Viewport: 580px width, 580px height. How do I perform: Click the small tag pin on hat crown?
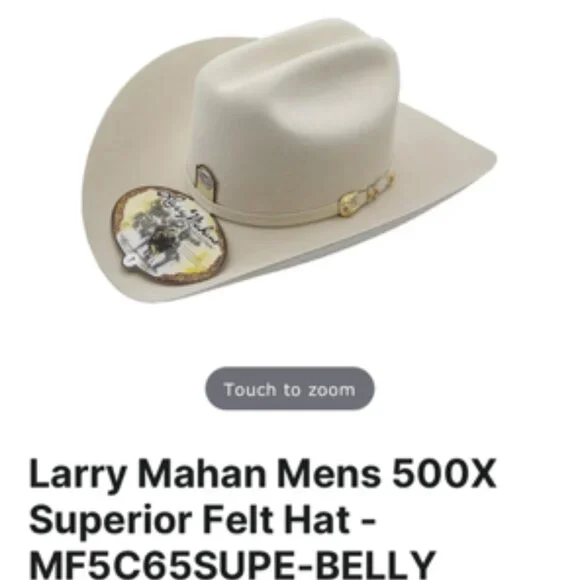[x=206, y=183]
